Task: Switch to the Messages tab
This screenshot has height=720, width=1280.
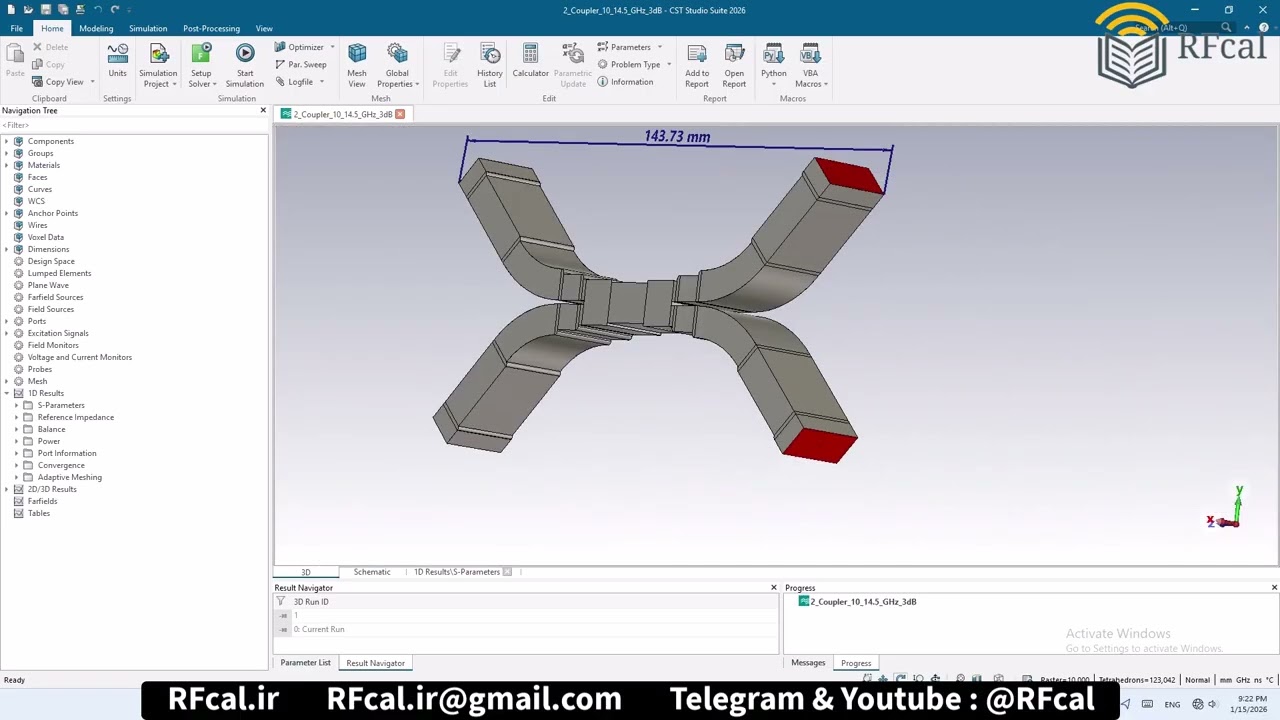Action: [808, 663]
